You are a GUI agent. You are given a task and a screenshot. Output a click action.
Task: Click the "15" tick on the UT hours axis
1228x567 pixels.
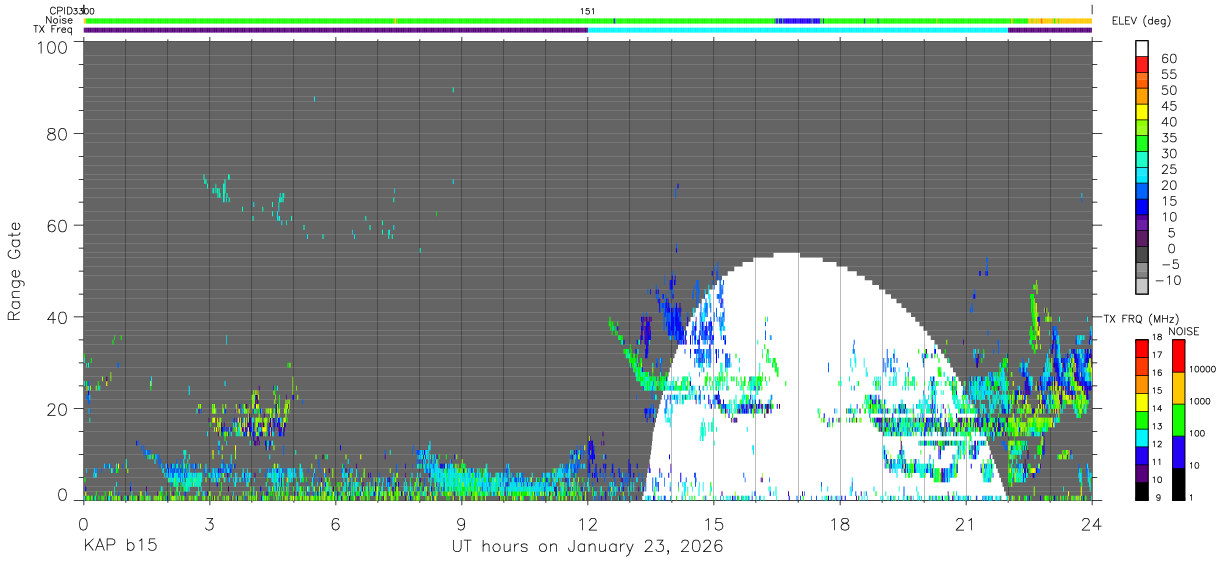(x=714, y=523)
